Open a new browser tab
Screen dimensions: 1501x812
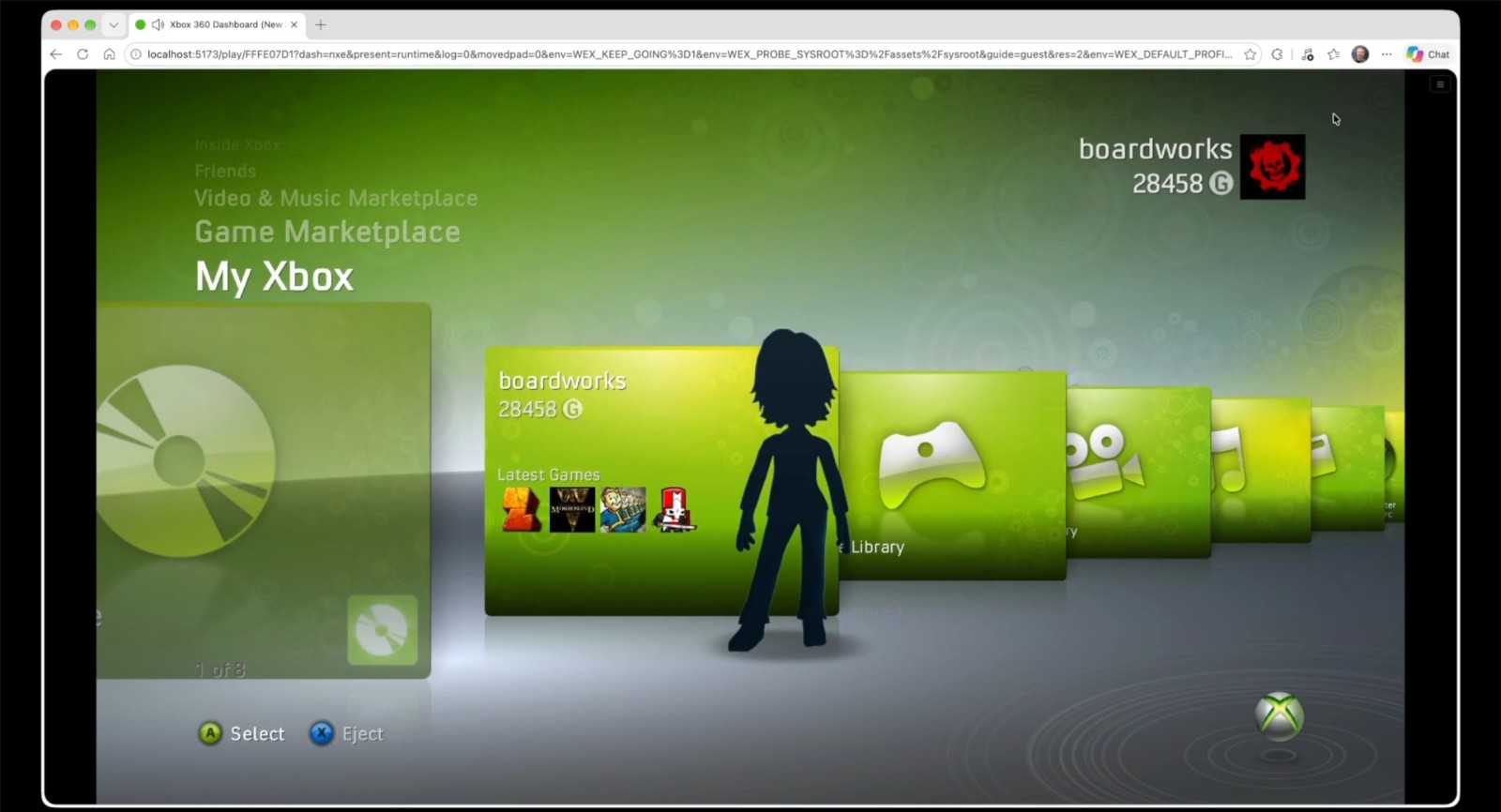321,24
